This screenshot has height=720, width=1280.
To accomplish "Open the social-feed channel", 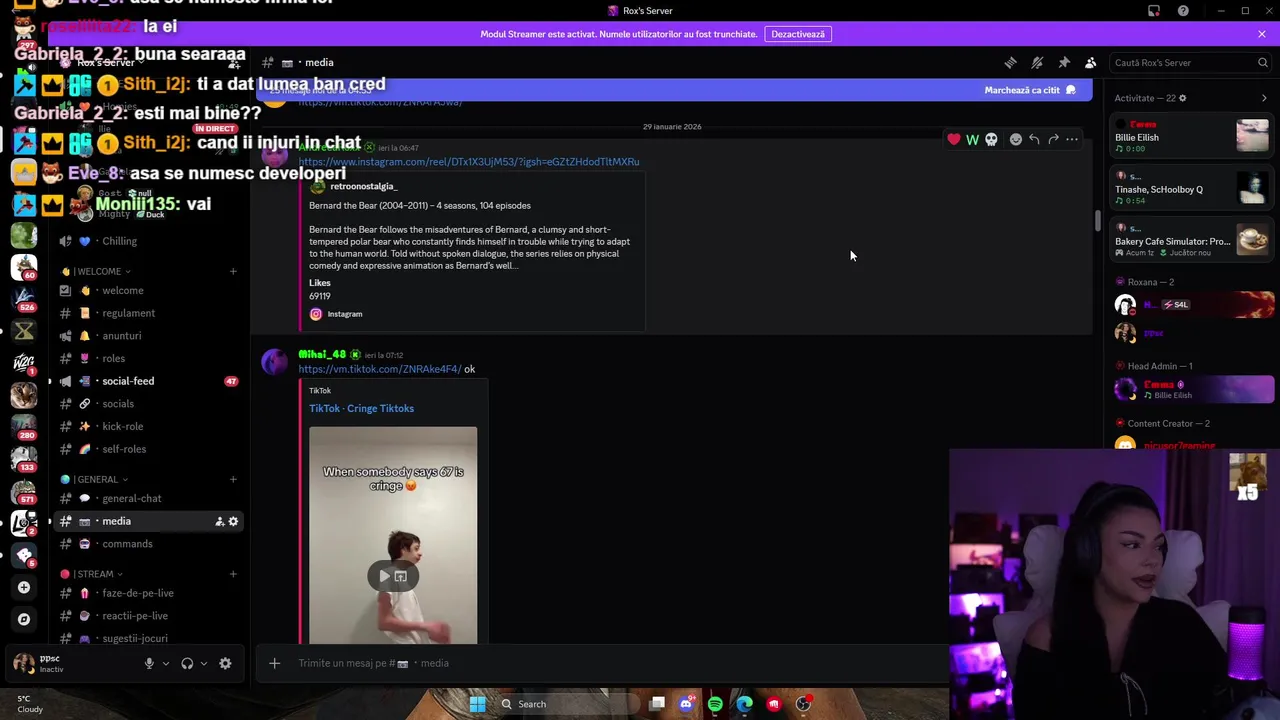I will (x=148, y=381).
